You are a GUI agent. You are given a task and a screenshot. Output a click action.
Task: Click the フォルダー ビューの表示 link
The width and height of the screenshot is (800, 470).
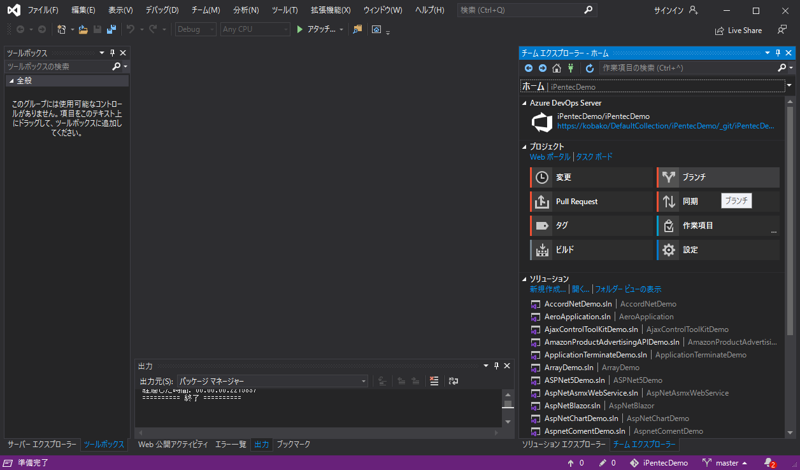coord(628,289)
